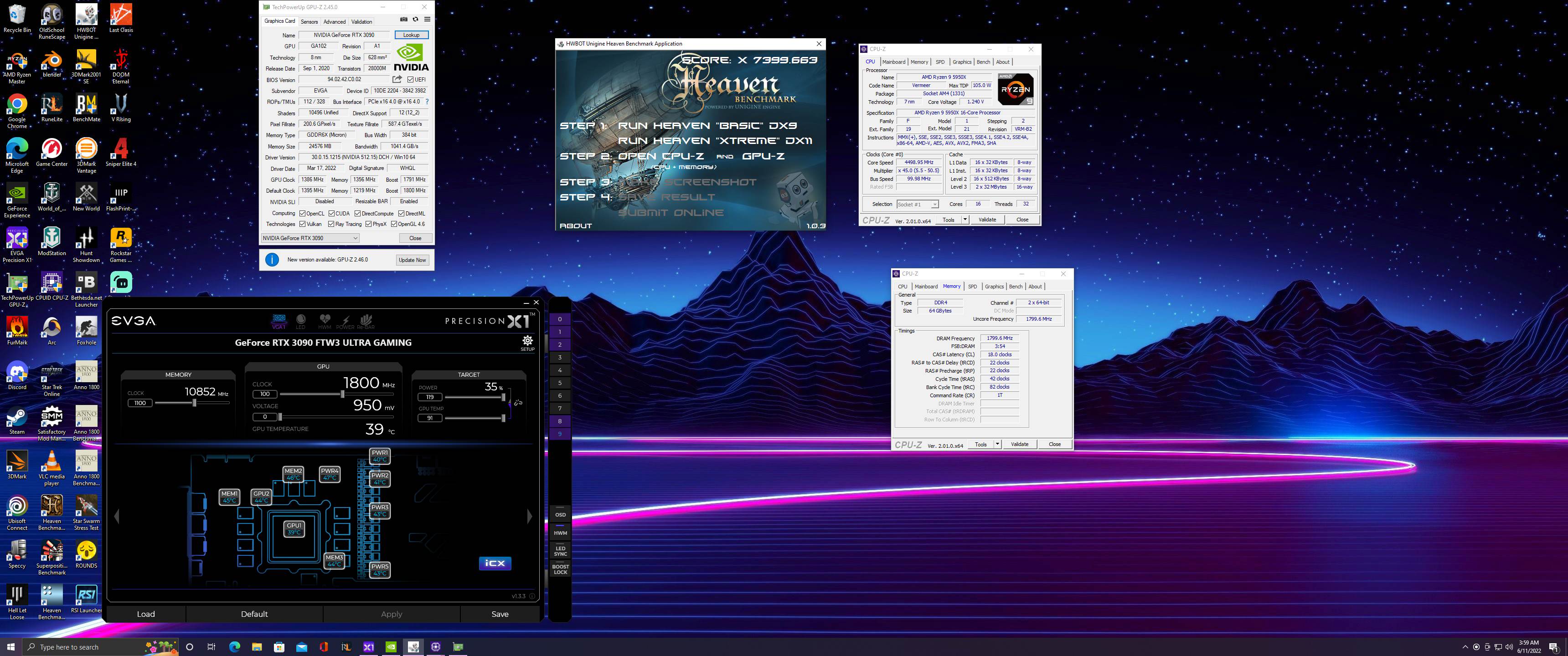Click version info icon next to v1.3.3
1568x656 pixels.
coord(532,596)
